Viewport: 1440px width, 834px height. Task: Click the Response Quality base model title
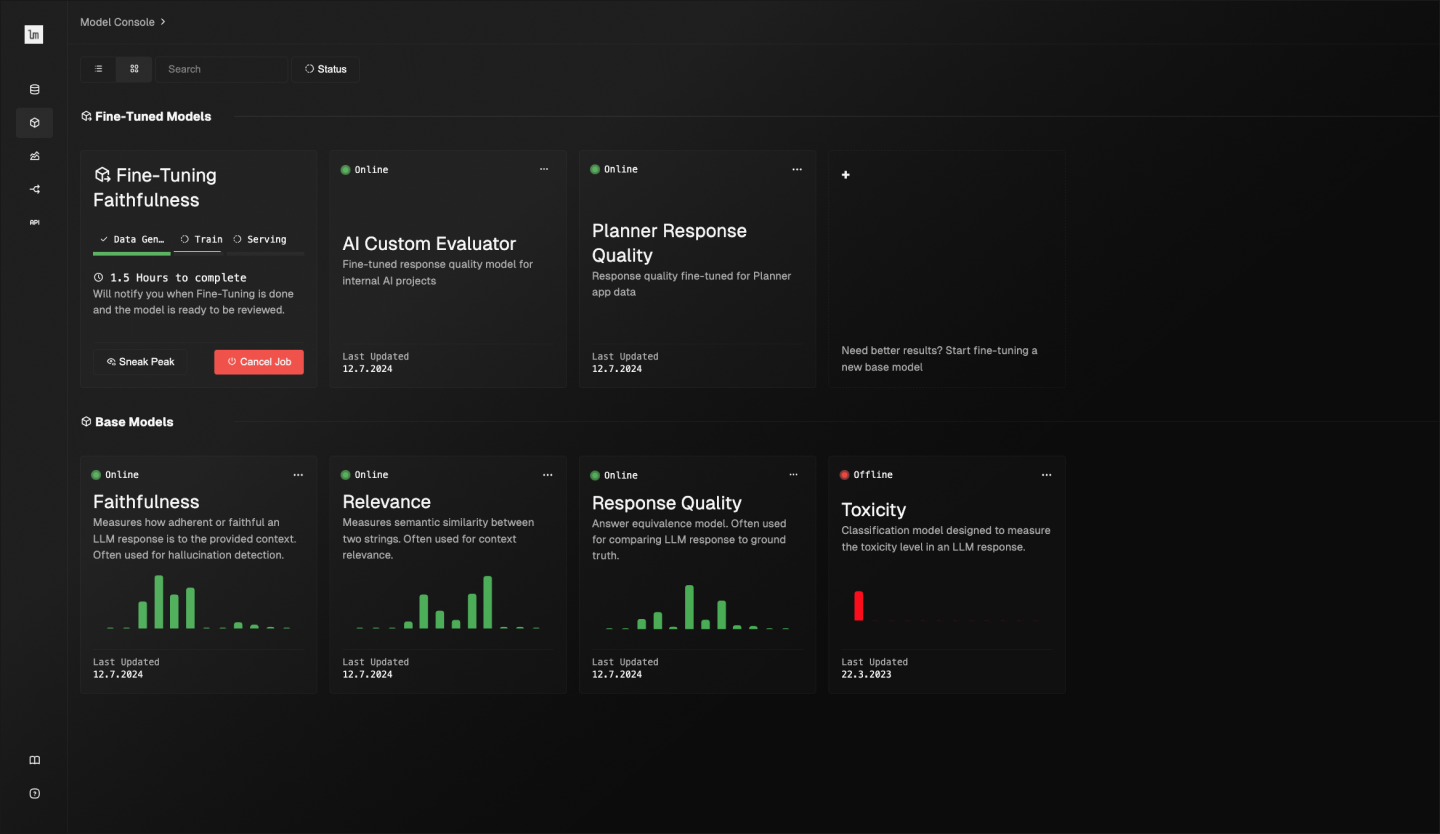(x=667, y=503)
